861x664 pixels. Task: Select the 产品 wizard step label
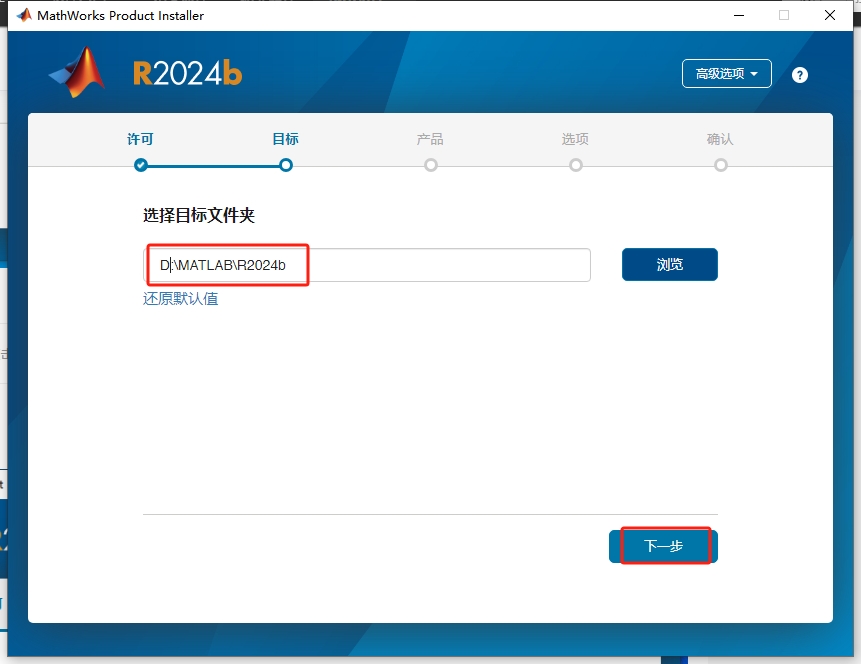point(430,139)
